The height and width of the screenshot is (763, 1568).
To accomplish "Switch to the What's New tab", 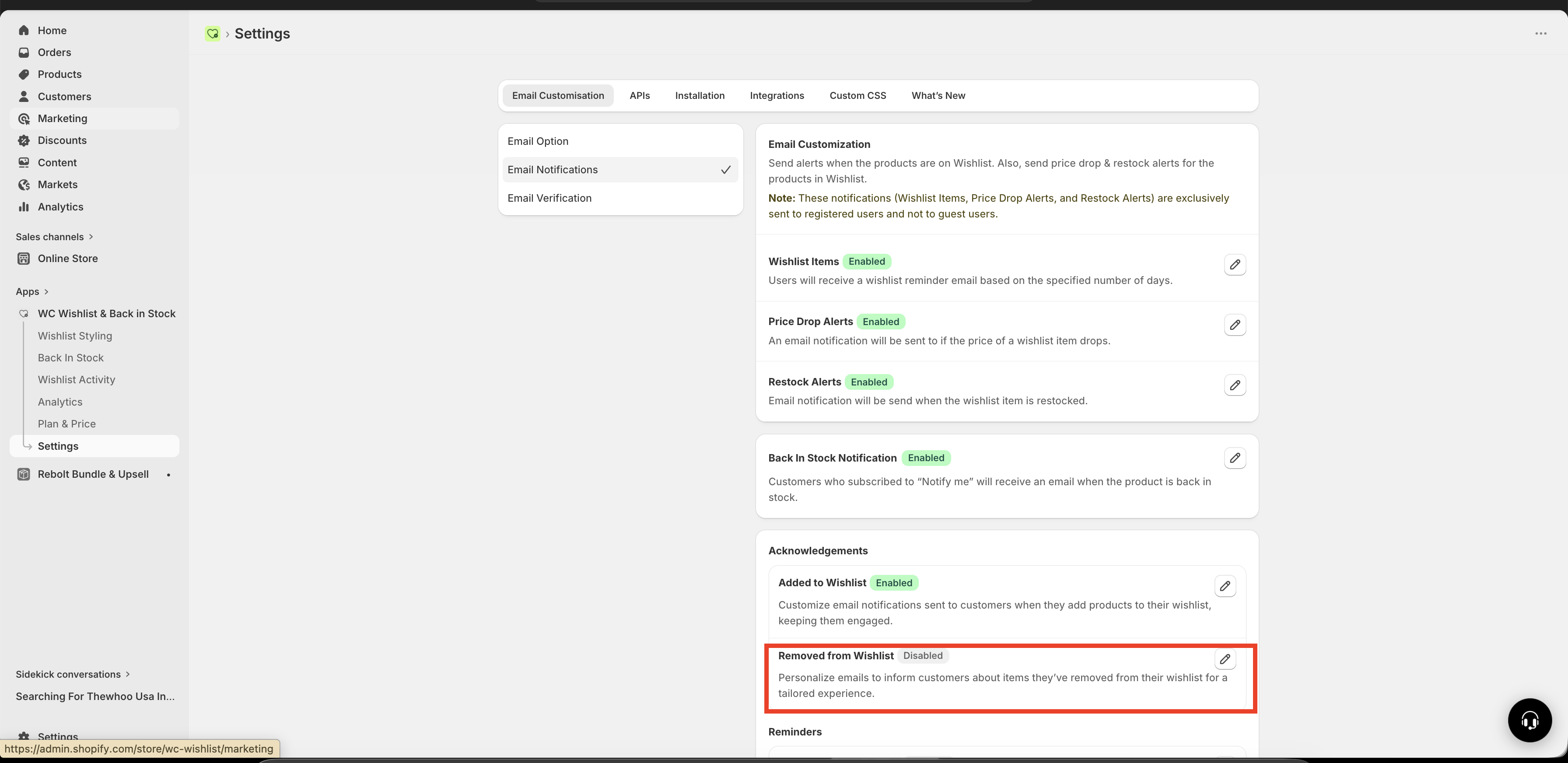I will point(938,95).
